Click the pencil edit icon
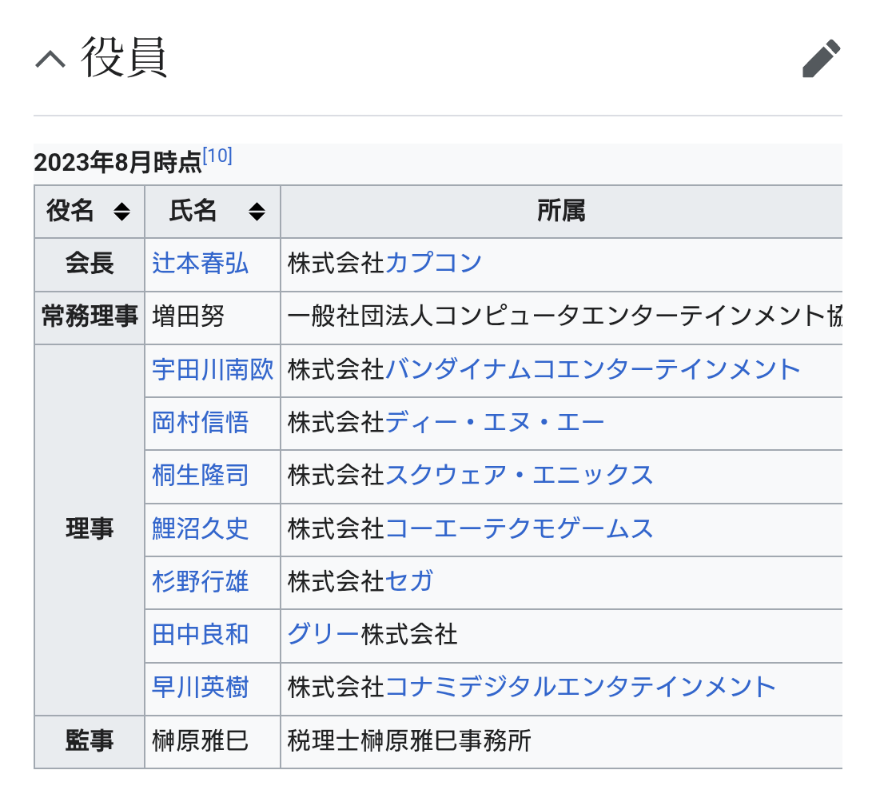 click(x=821, y=59)
